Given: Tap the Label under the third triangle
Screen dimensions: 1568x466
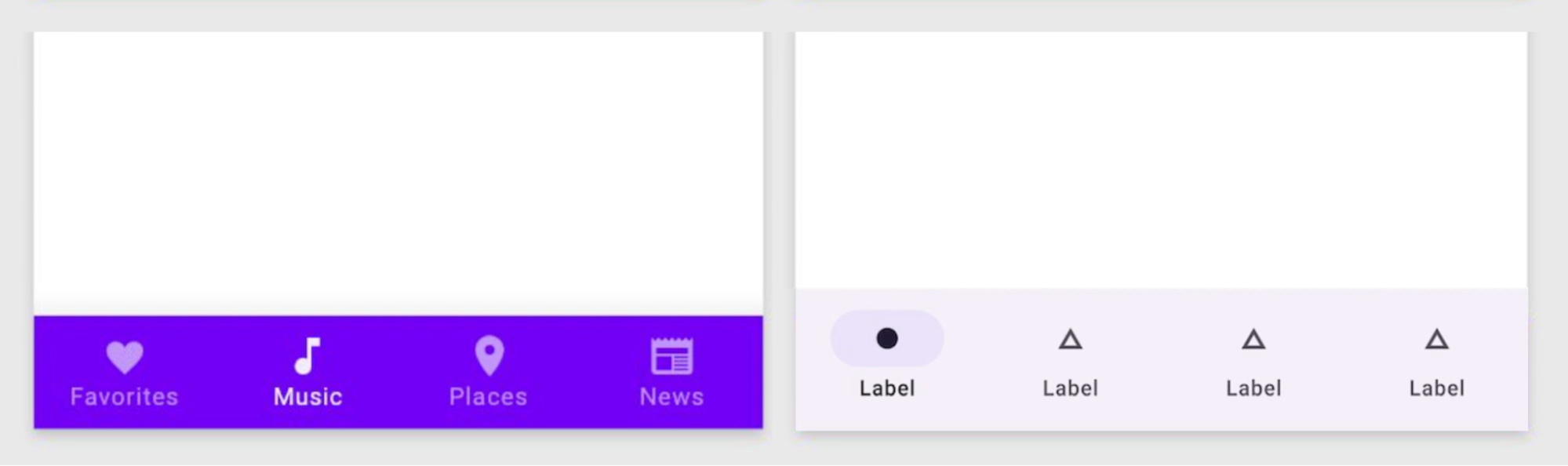Looking at the screenshot, I should click(x=1253, y=388).
